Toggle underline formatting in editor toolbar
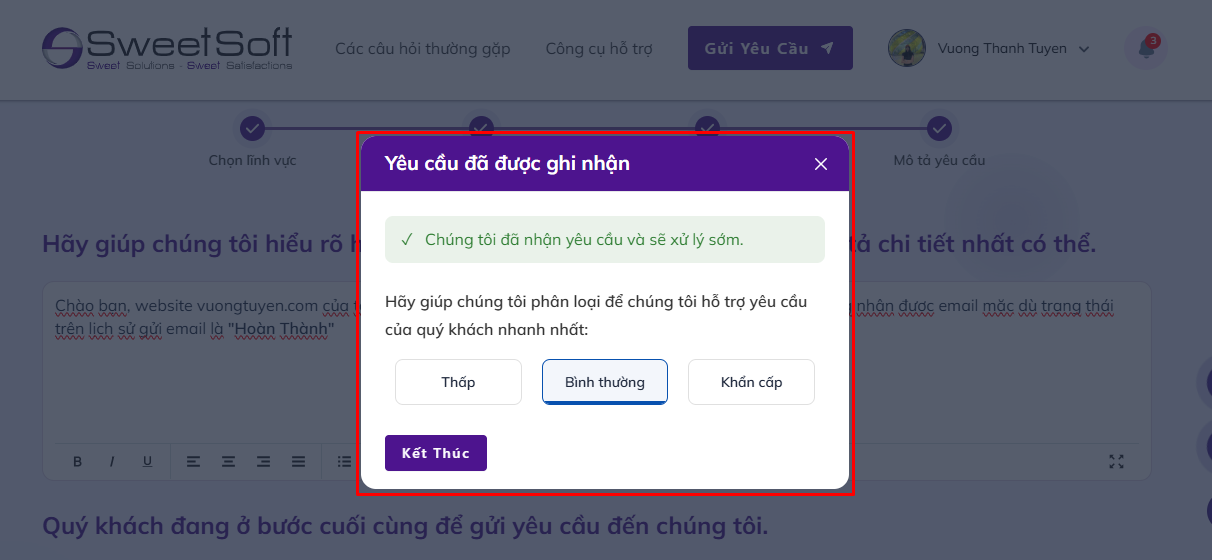 (x=147, y=461)
